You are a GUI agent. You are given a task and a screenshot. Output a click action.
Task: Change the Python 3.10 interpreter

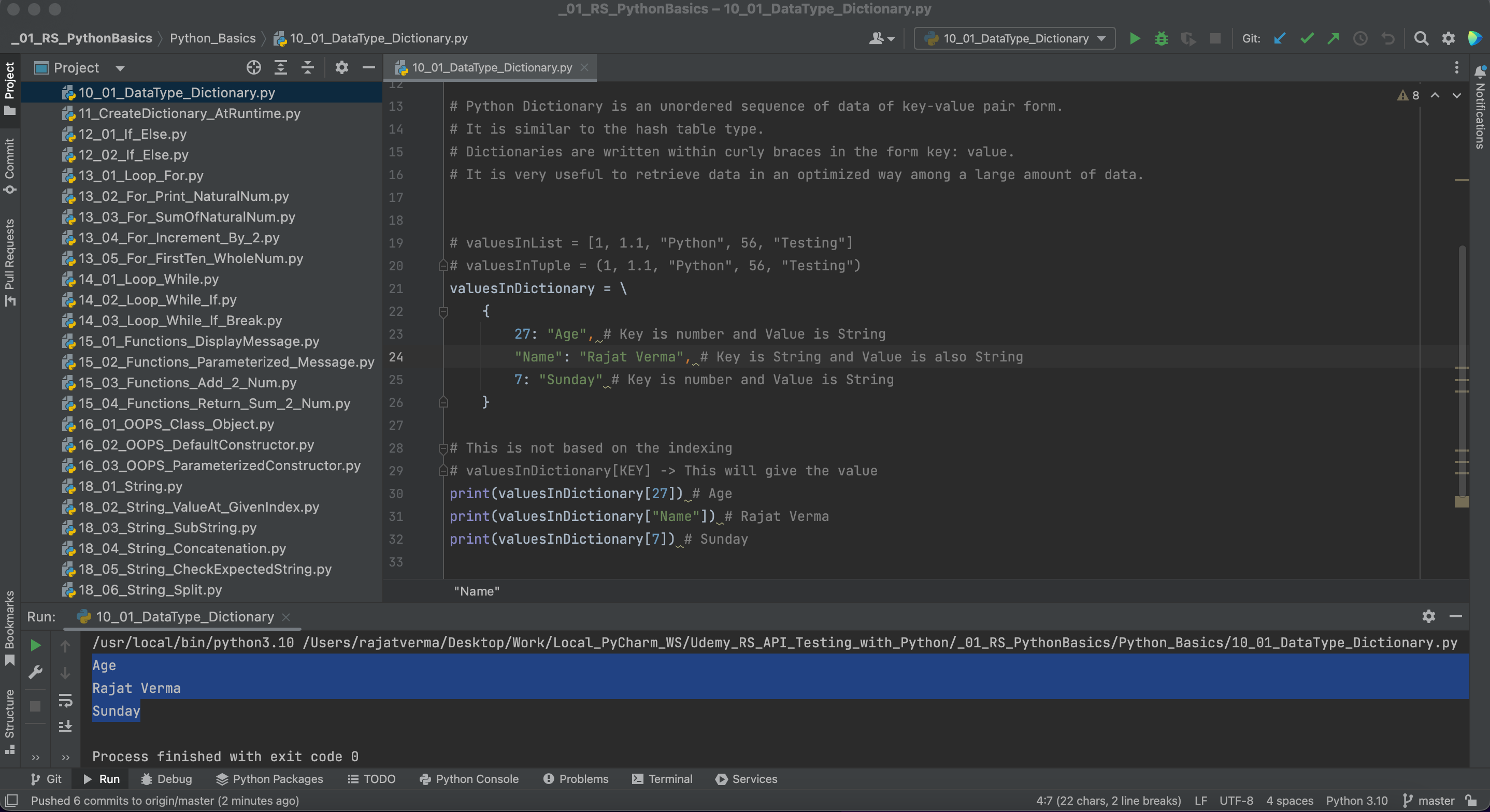(1357, 801)
